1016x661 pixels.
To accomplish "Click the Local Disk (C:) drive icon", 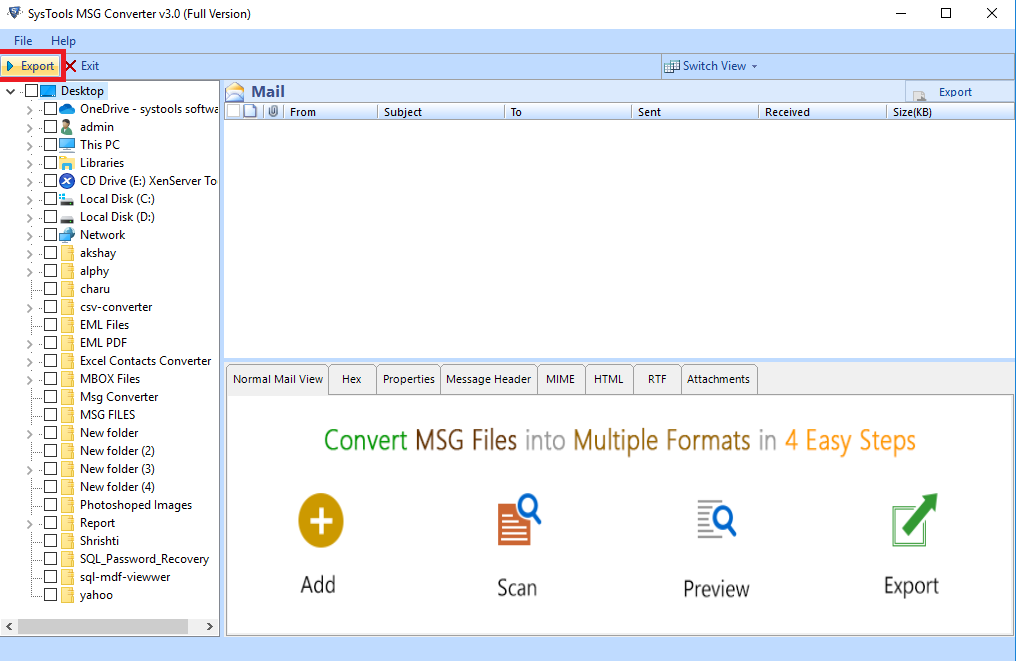I will (x=67, y=199).
